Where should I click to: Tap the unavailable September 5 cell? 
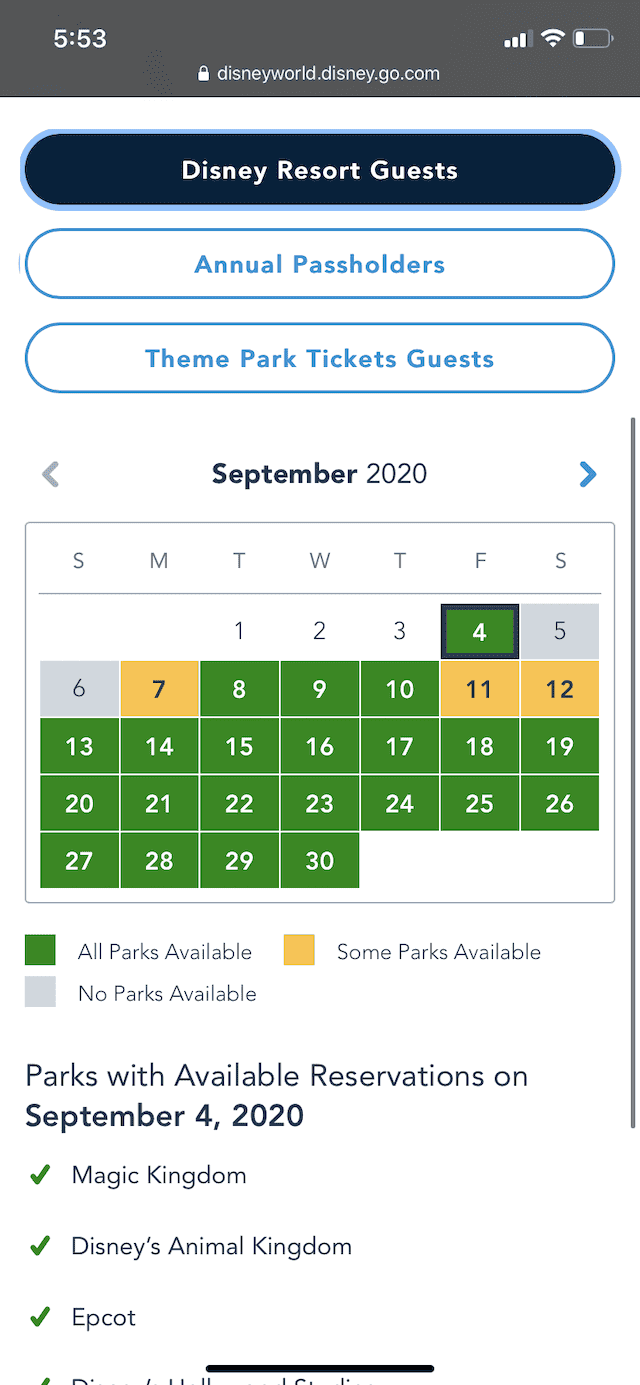point(560,631)
